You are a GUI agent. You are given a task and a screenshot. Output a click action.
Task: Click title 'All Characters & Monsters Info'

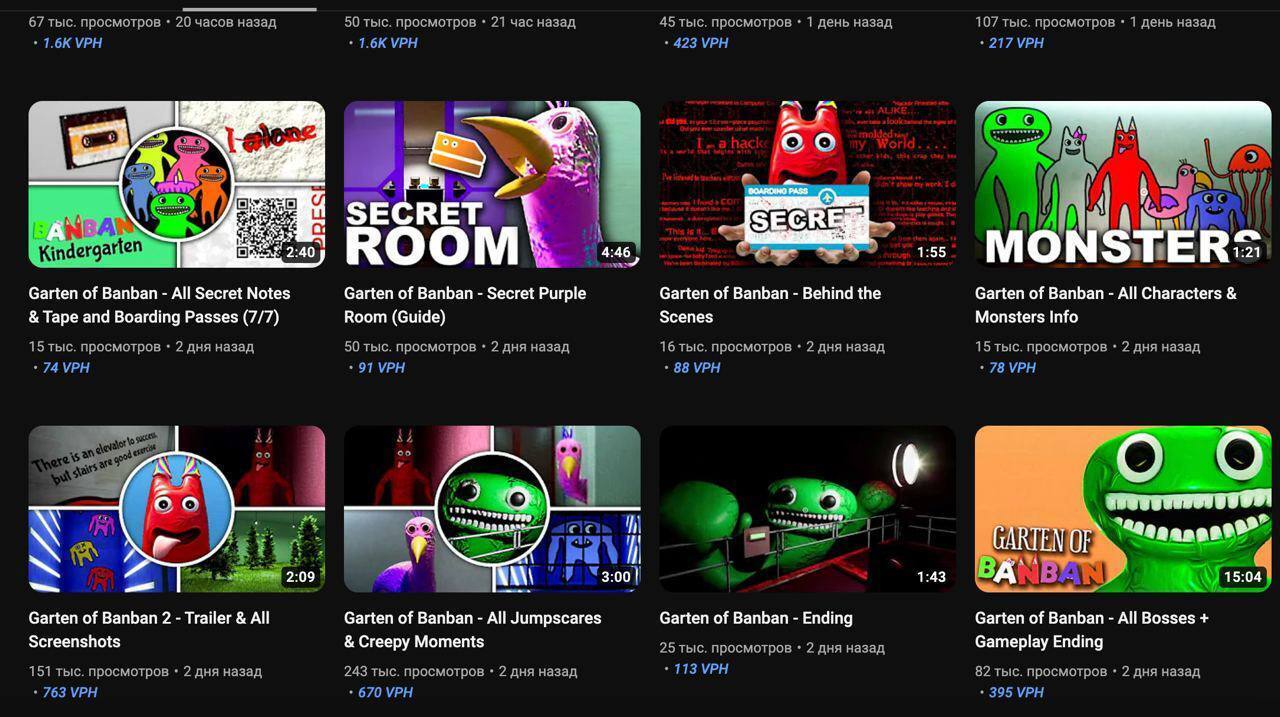pyautogui.click(x=1105, y=305)
